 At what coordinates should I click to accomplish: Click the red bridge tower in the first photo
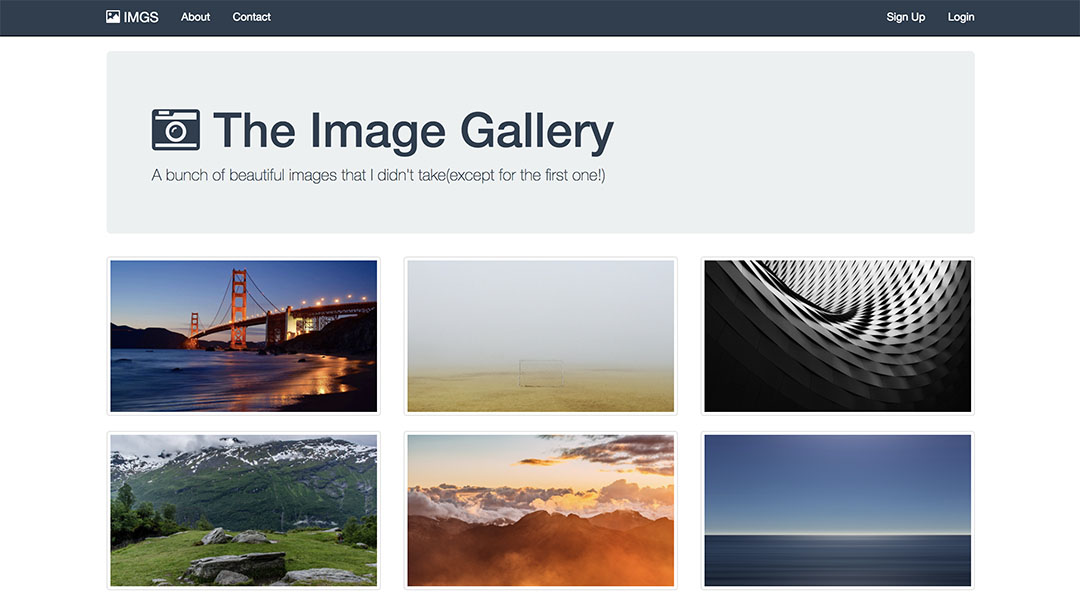pos(238,305)
